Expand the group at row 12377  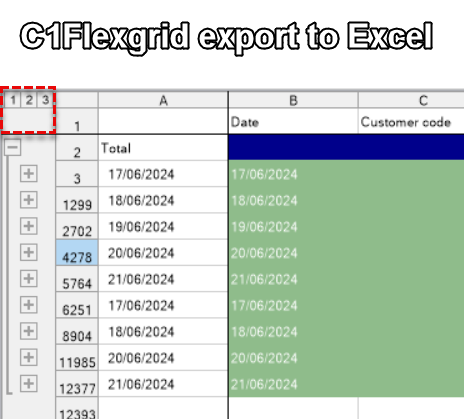coord(28,384)
